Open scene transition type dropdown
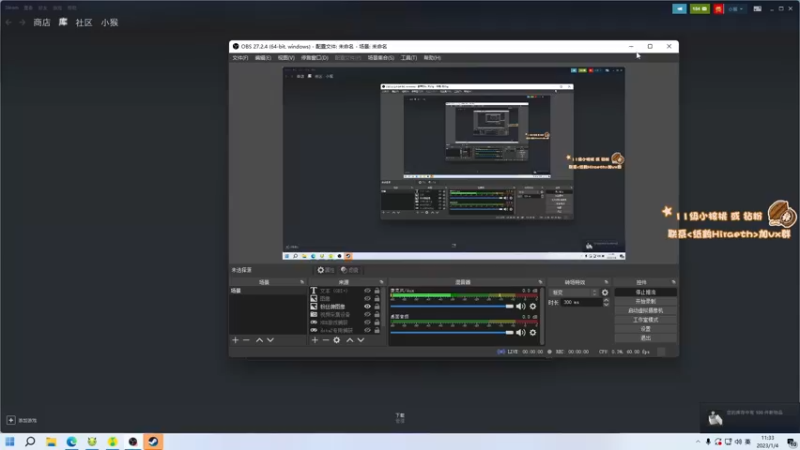This screenshot has height=450, width=800. [x=573, y=292]
